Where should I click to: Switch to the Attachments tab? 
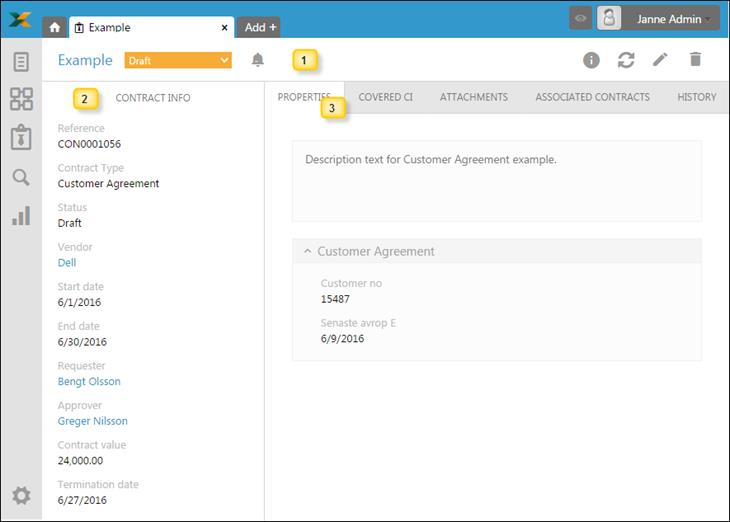473,97
